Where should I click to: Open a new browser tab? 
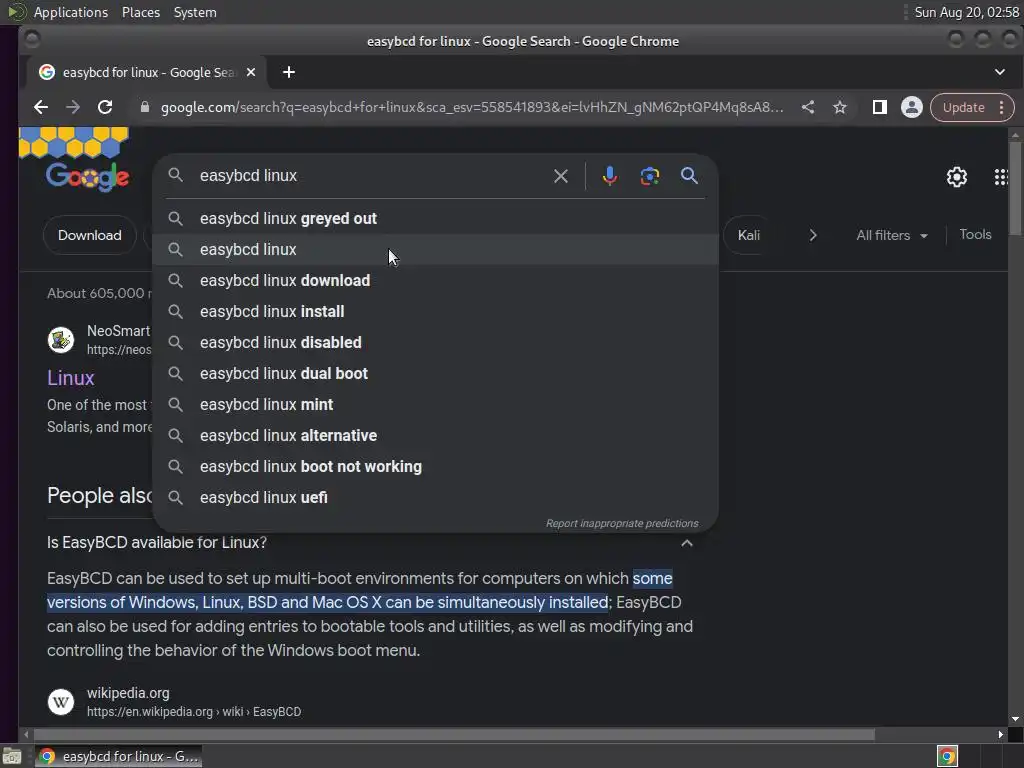289,72
